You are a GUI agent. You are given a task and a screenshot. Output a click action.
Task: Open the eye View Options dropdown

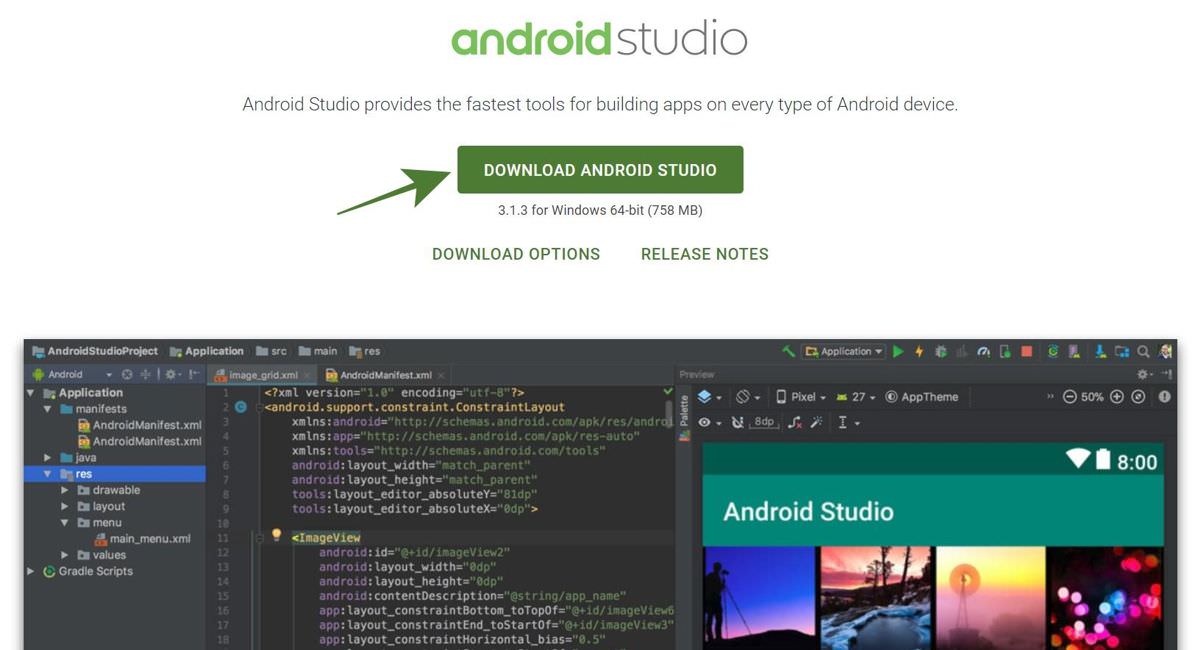point(710,423)
